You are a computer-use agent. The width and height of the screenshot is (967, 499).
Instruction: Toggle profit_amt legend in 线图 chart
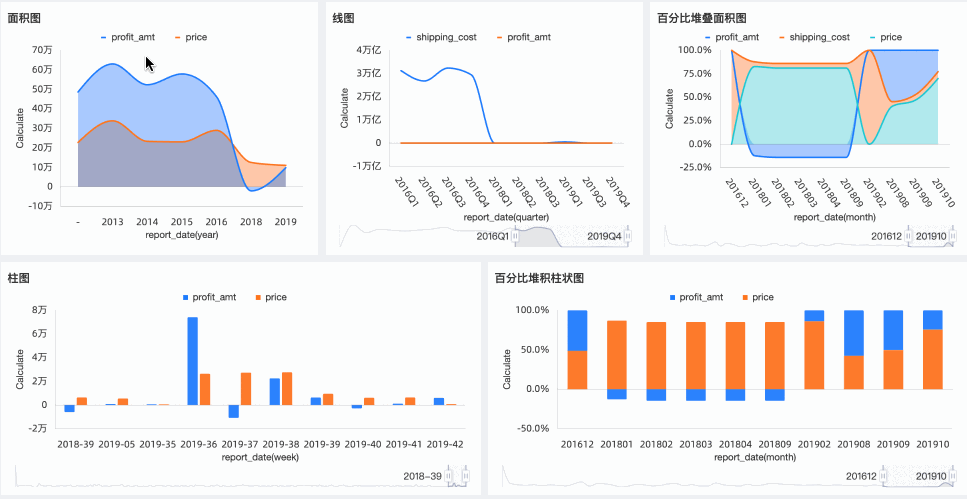pos(524,37)
